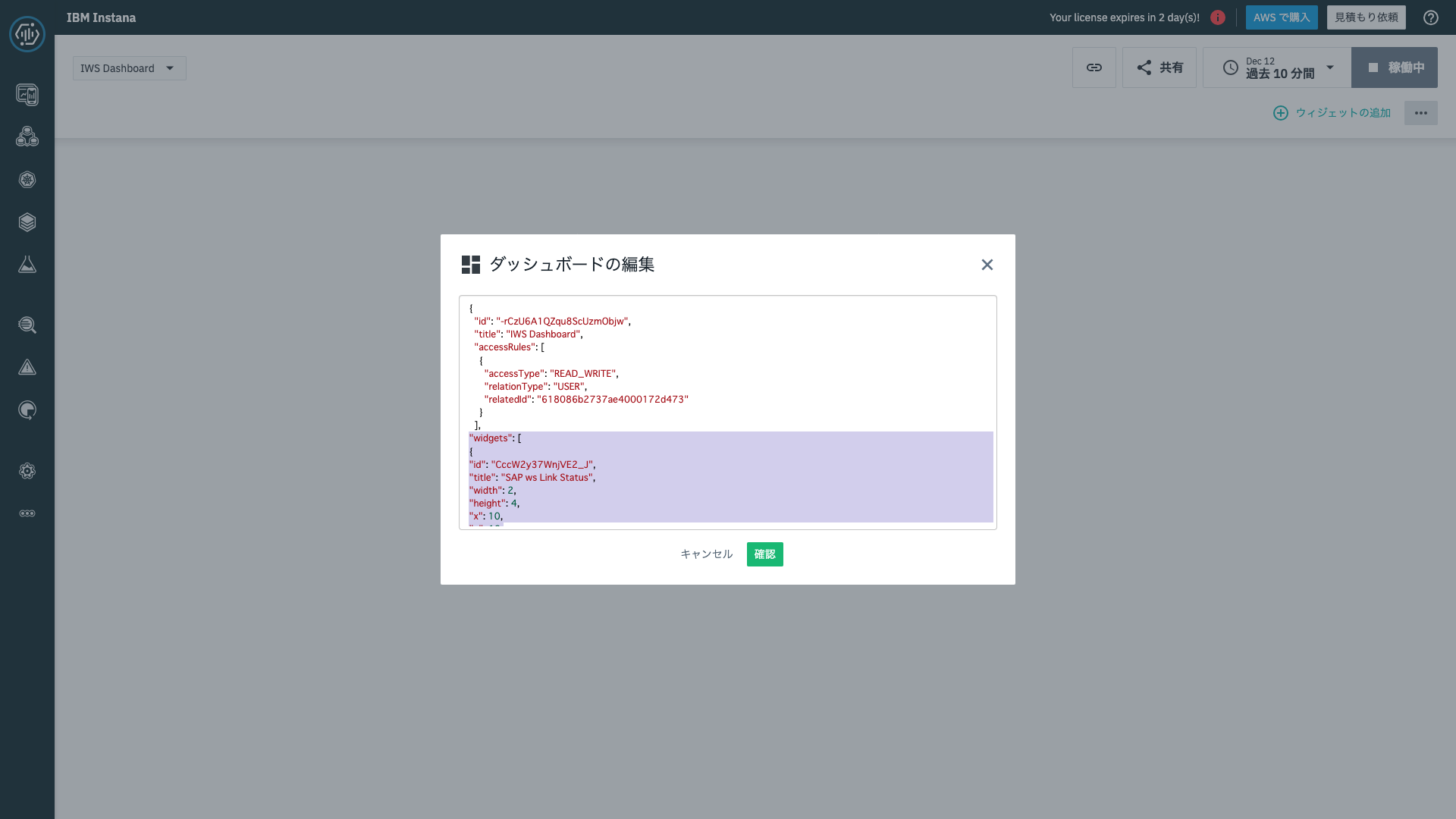Screen dimensions: 1456x819
Task: Open sidebar Settings gear
Action: point(27,471)
